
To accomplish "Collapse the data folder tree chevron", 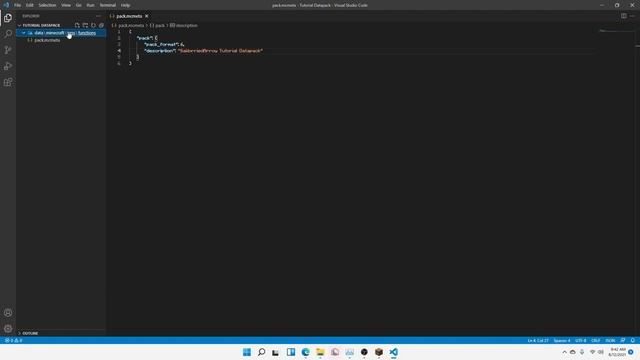I will click(x=24, y=33).
